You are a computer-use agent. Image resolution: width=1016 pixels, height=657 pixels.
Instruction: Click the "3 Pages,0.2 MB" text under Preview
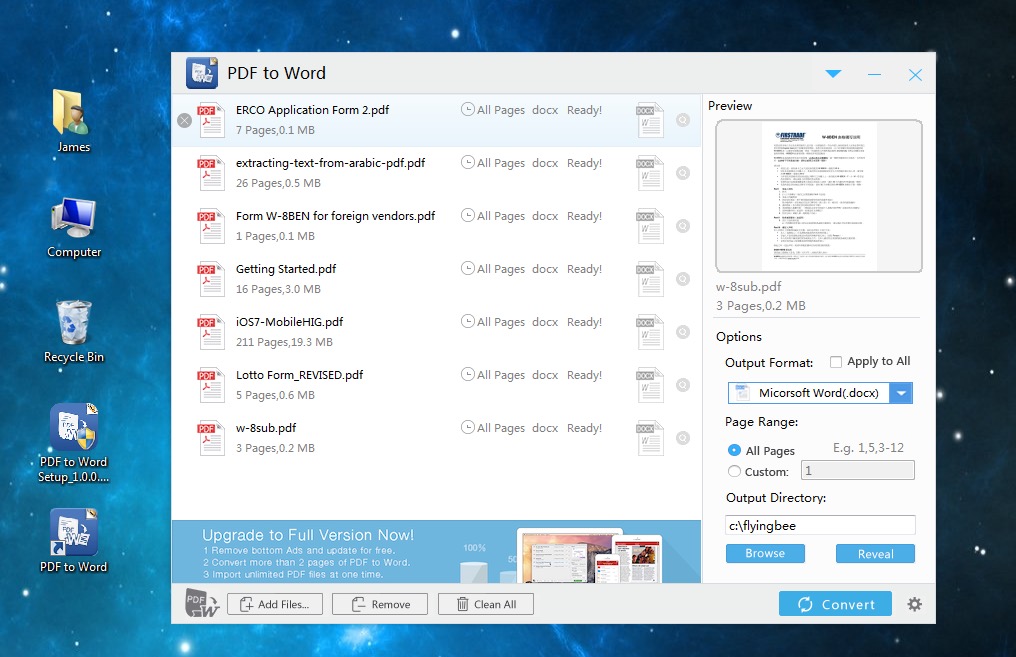pos(760,306)
